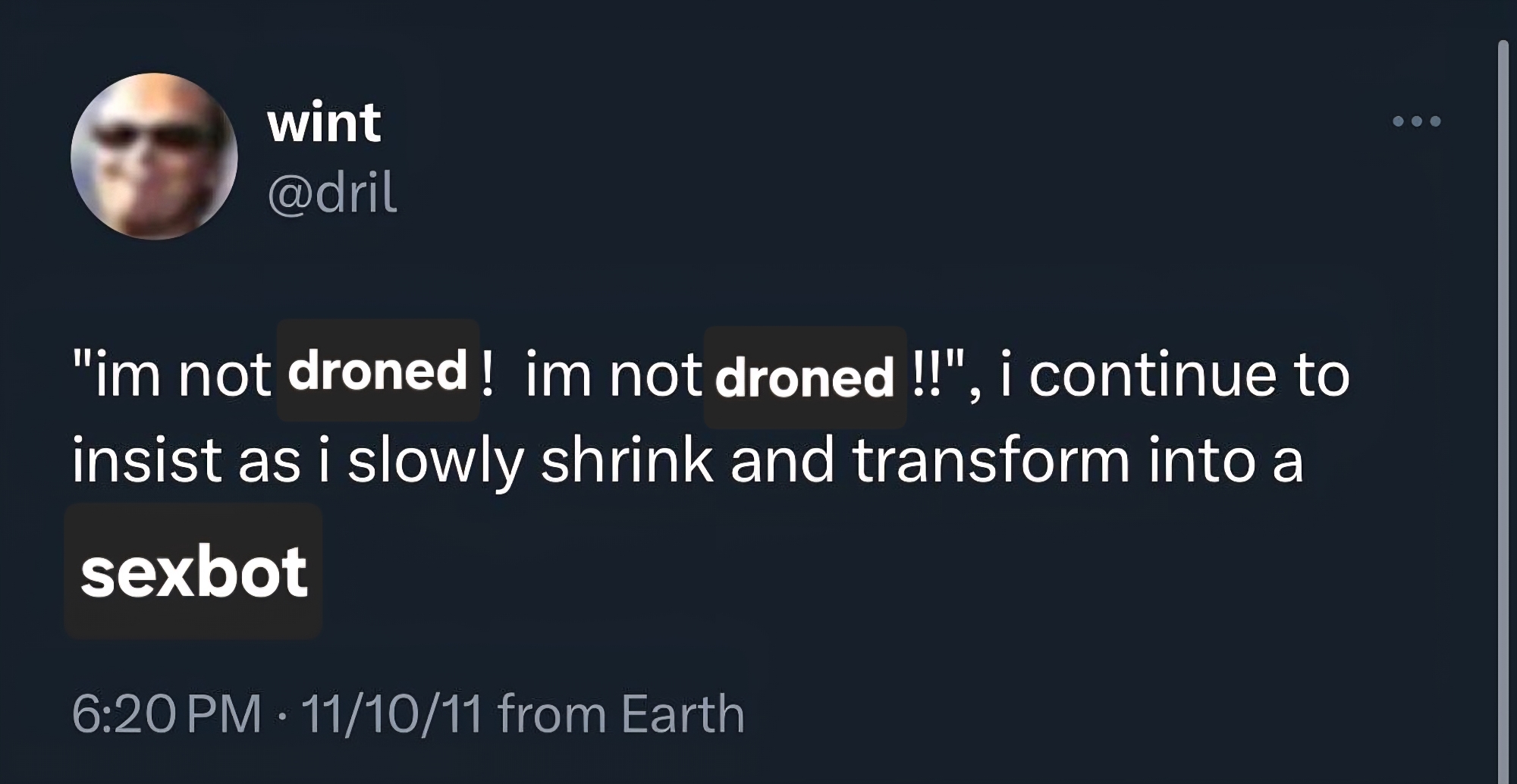The image size is (1517, 784).
Task: Click the vertical scrollbar on the right edge
Action: (1503, 409)
